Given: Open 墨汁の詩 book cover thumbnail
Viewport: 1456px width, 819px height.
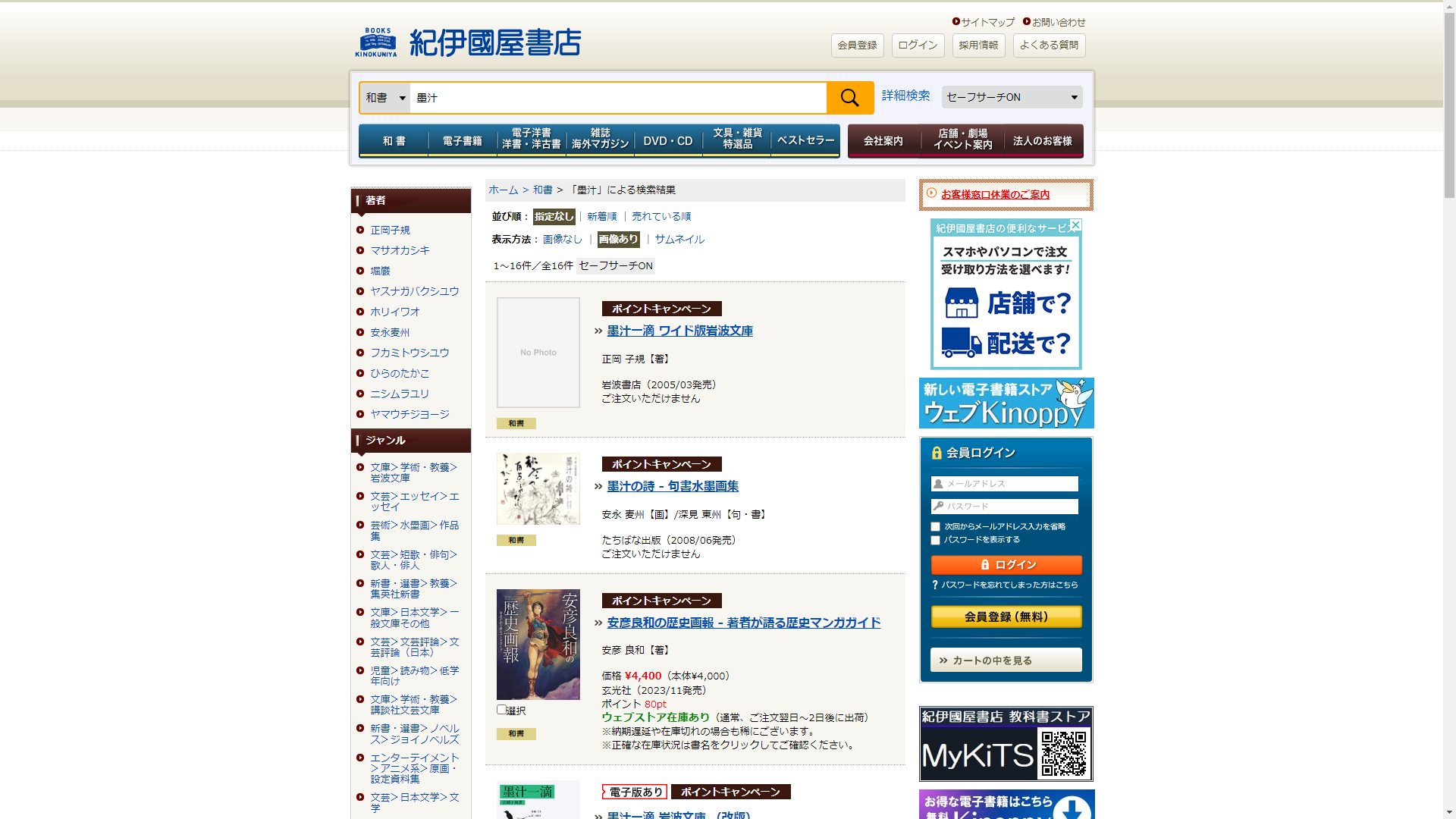Looking at the screenshot, I should [x=538, y=489].
